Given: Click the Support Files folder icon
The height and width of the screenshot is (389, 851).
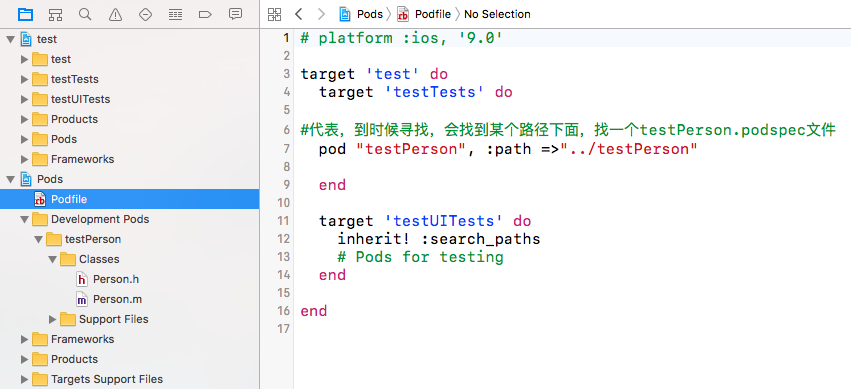Looking at the screenshot, I should (67, 320).
